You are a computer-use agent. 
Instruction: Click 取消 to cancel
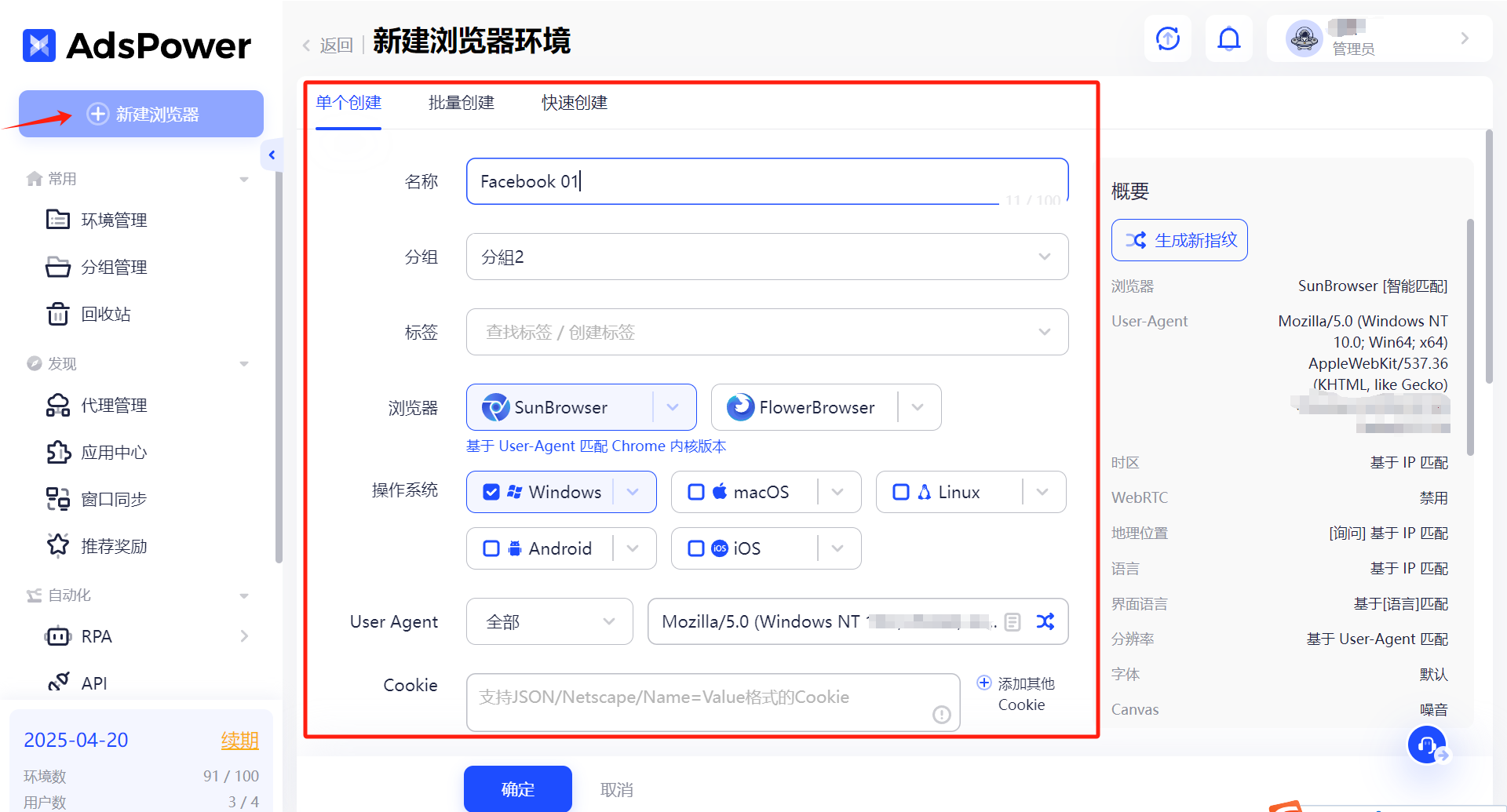[x=617, y=790]
